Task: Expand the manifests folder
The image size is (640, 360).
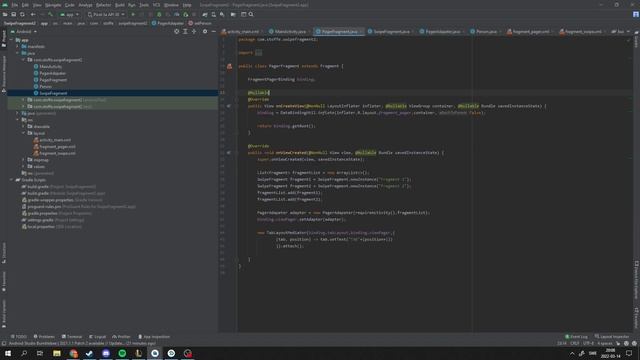Action: pyautogui.click(x=18, y=47)
